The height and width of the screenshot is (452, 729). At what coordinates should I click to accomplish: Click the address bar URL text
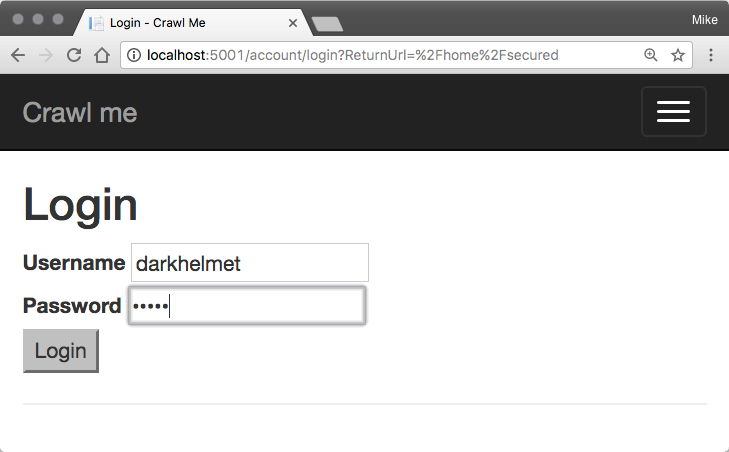[x=352, y=55]
